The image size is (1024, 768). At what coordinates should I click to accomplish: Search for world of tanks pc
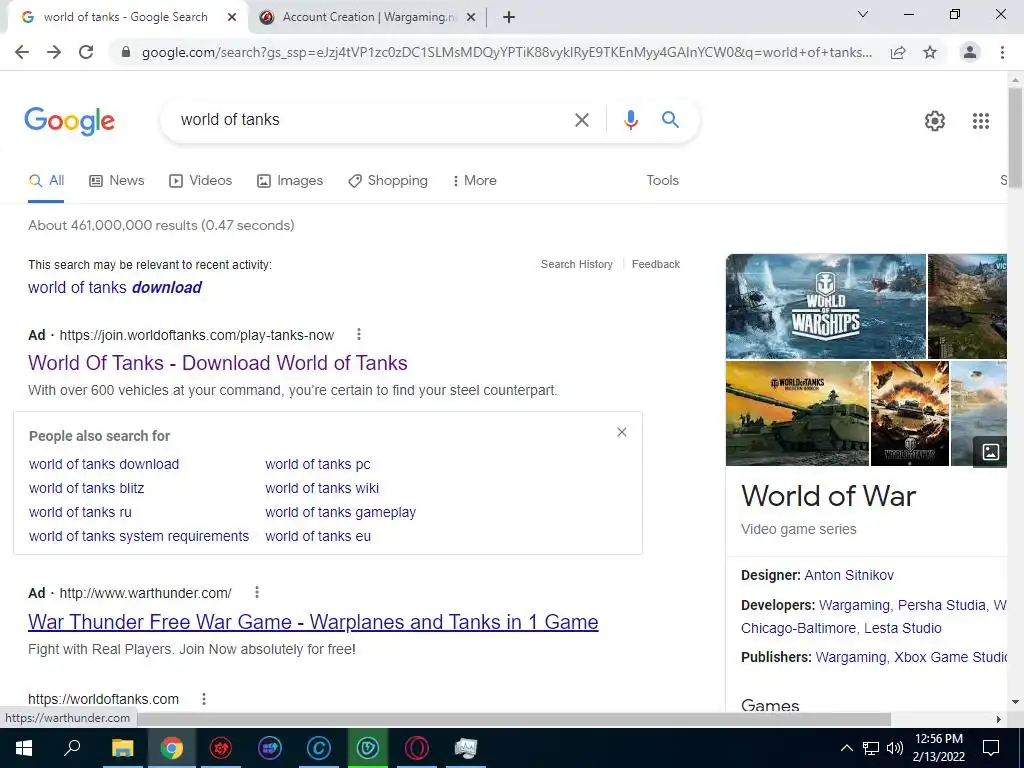click(x=317, y=464)
